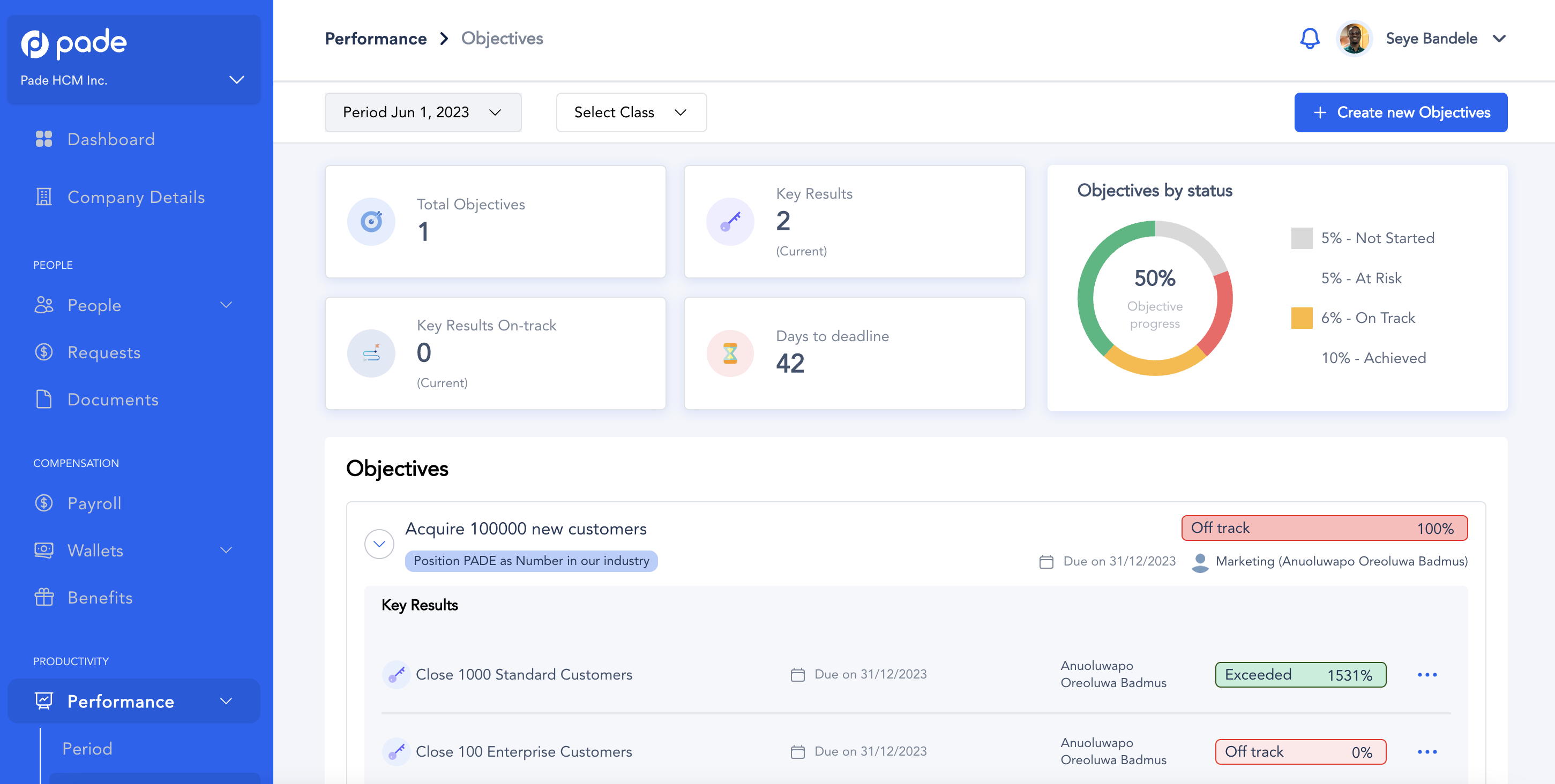This screenshot has height=784, width=1555.
Task: Open notifications via the bell icon
Action: pyautogui.click(x=1309, y=38)
